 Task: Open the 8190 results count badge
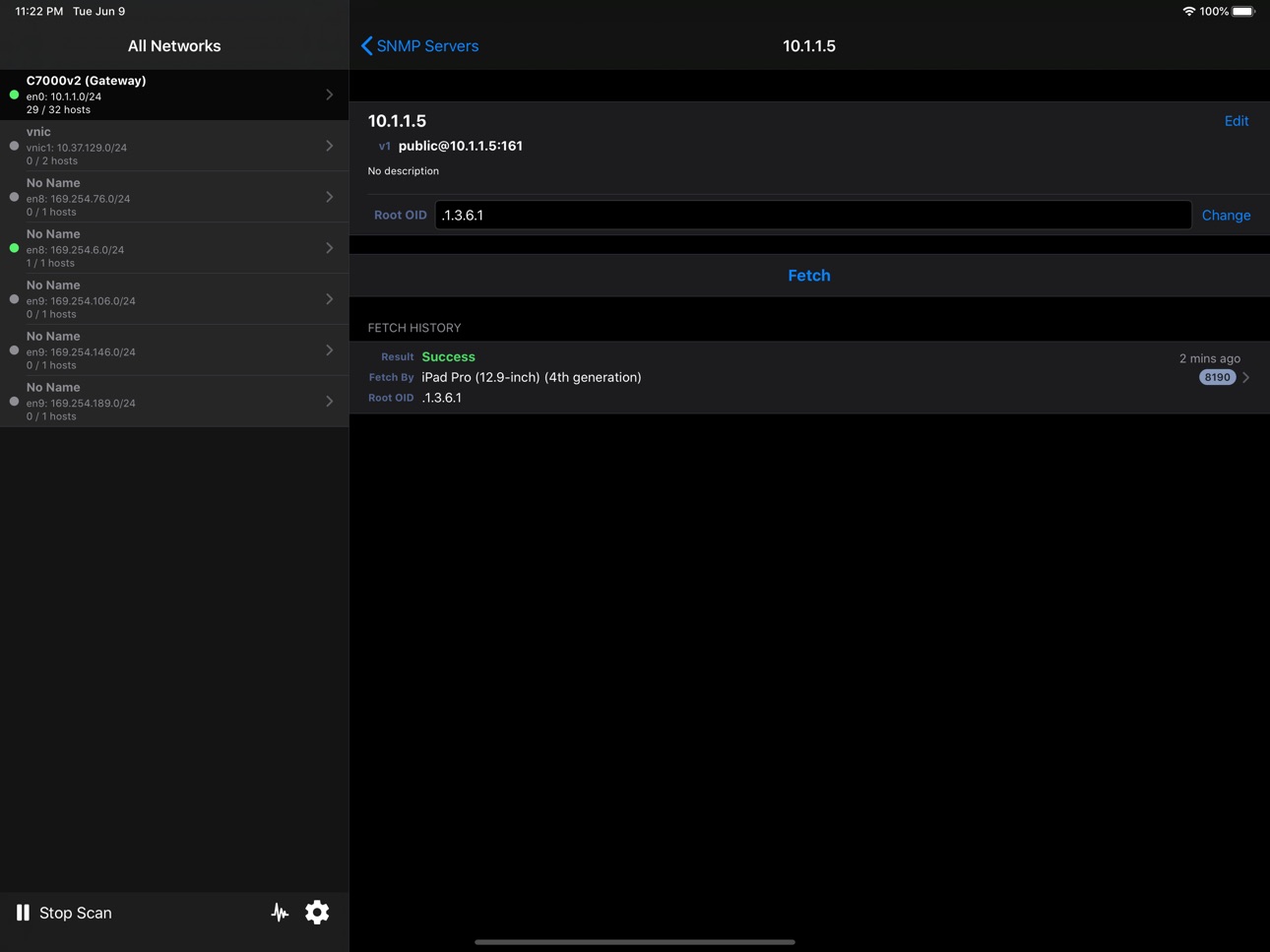coord(1217,377)
